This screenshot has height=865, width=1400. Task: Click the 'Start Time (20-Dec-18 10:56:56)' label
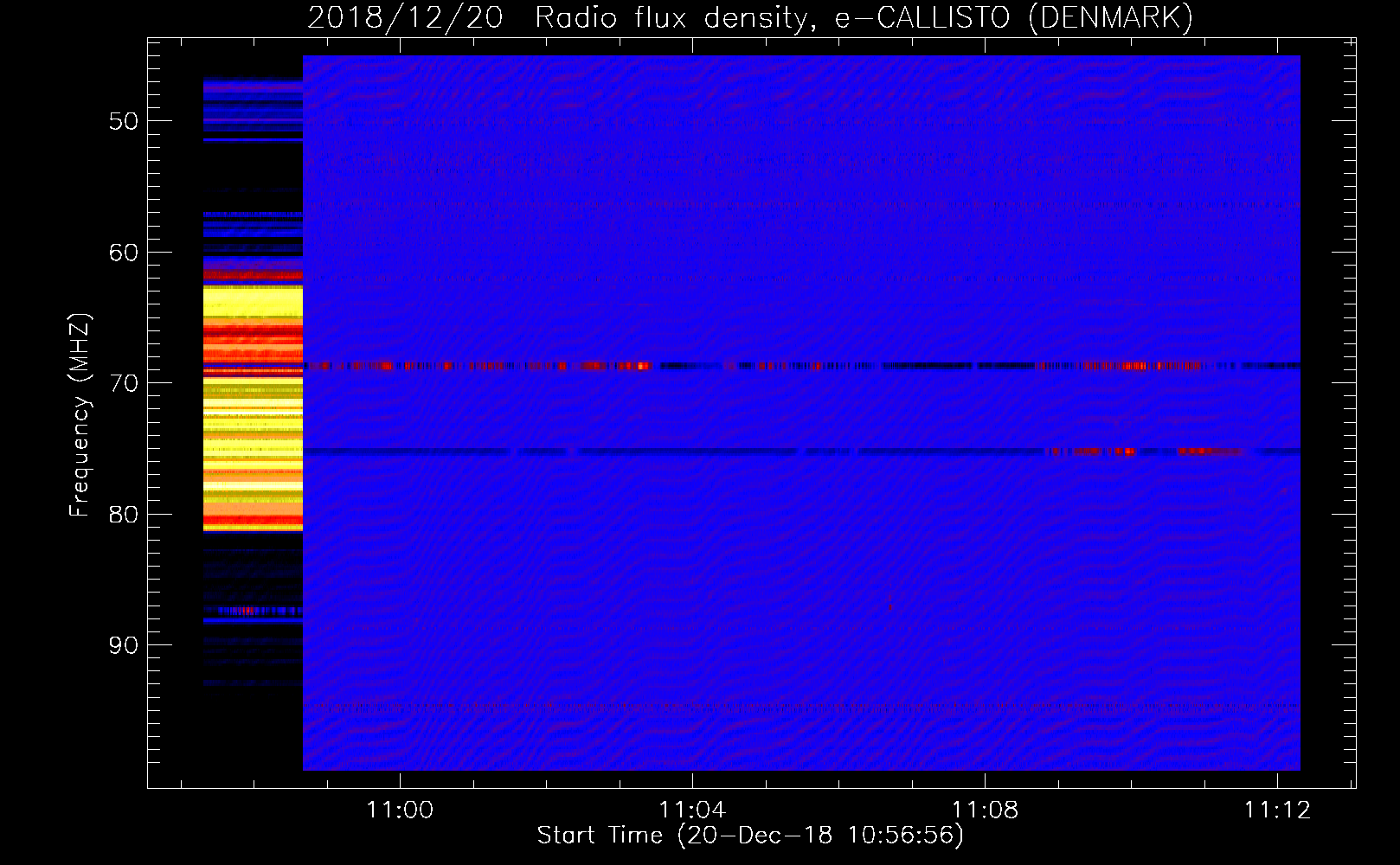[x=750, y=836]
